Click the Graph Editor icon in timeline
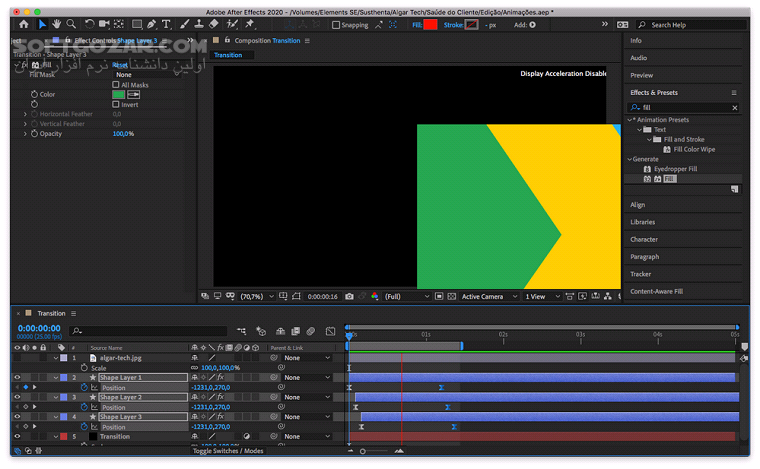This screenshot has height=469, width=760. [x=331, y=331]
